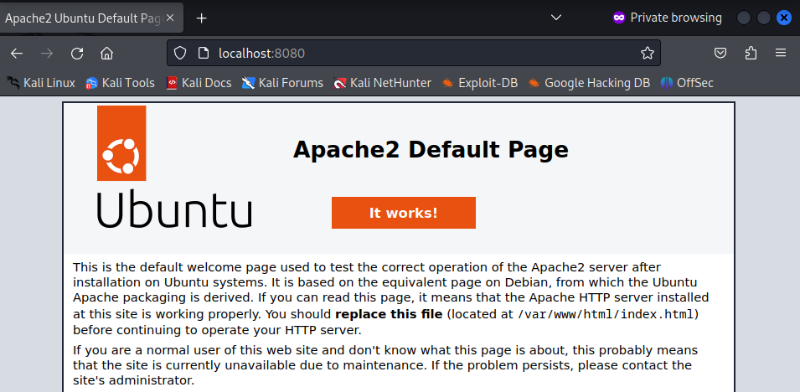Screen dimensions: 800x392
Task: Close the browser window with blue X
Action: pos(784,18)
